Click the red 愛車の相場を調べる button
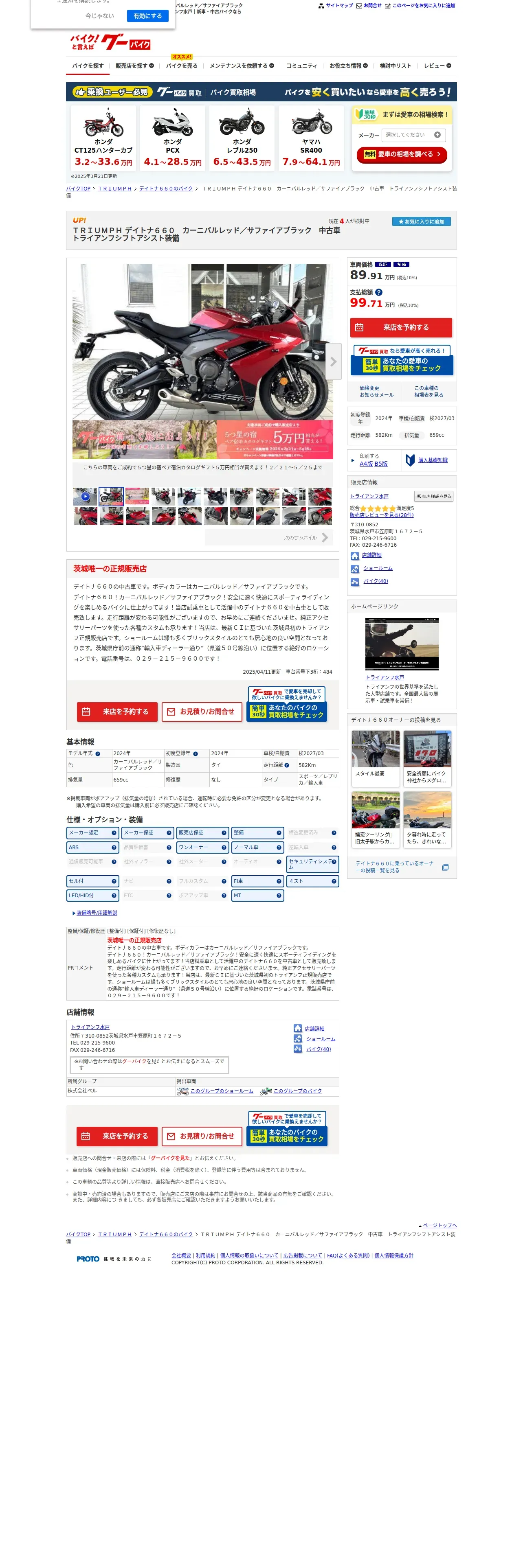 pos(402,155)
